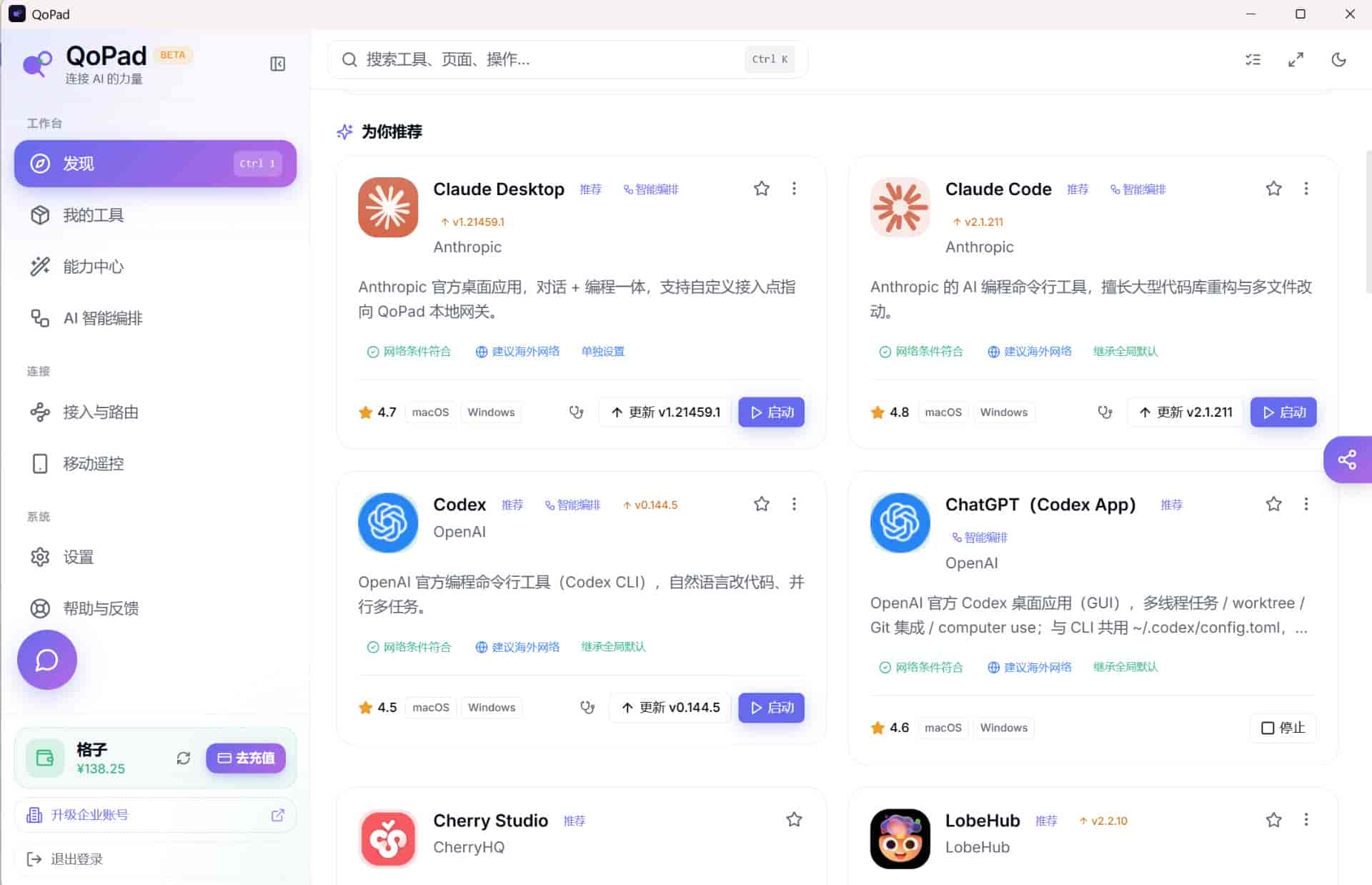Open 帮助与反馈 in the sidebar
Viewport: 1372px width, 885px height.
click(x=155, y=608)
